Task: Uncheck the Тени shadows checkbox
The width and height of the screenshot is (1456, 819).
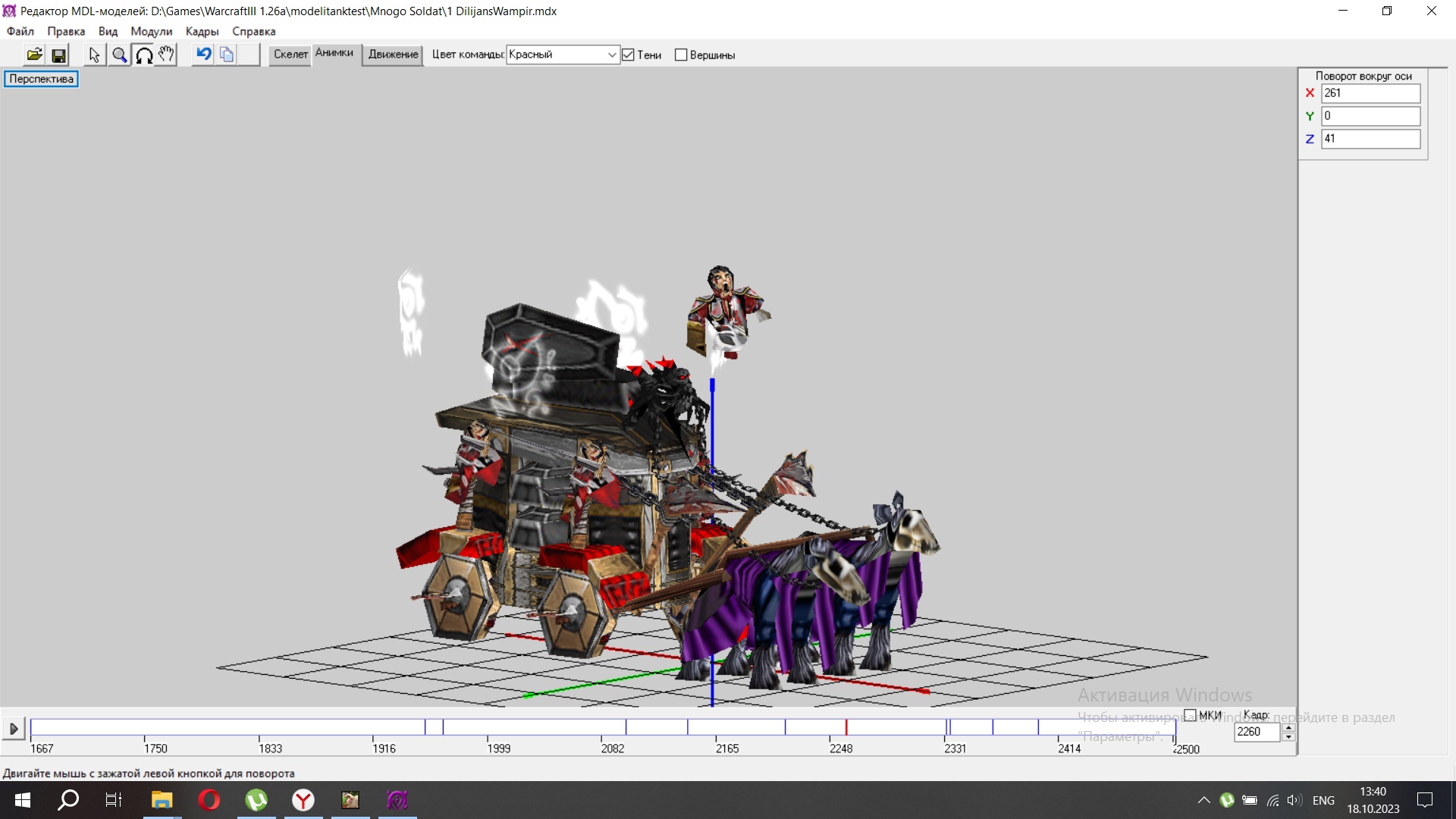Action: (x=628, y=55)
